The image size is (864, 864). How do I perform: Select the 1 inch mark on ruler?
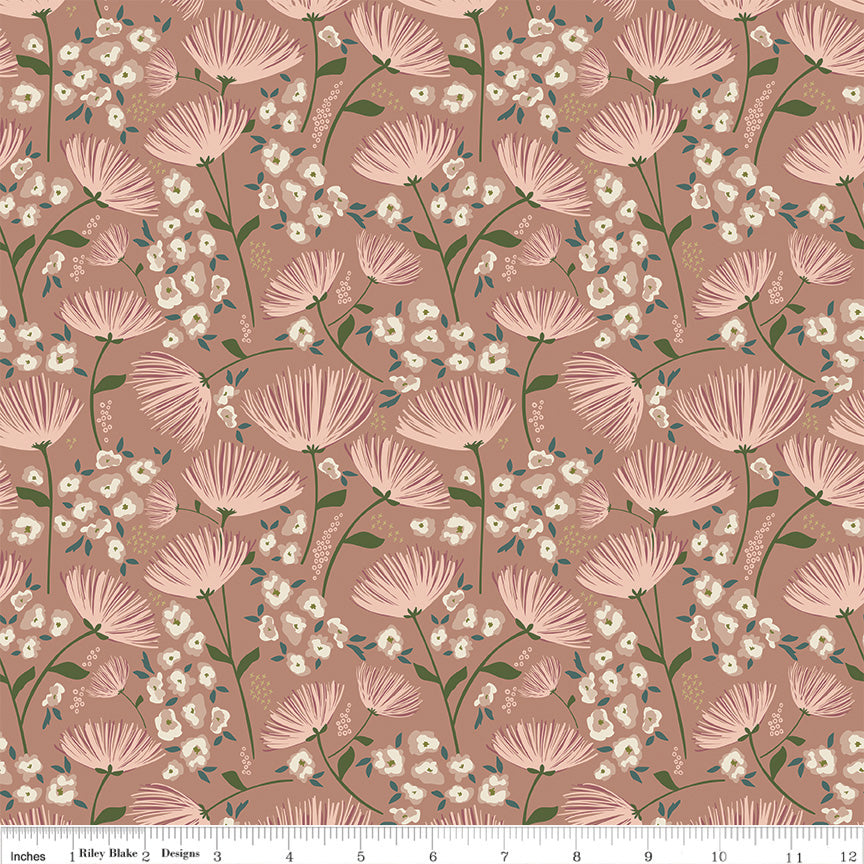71,855
